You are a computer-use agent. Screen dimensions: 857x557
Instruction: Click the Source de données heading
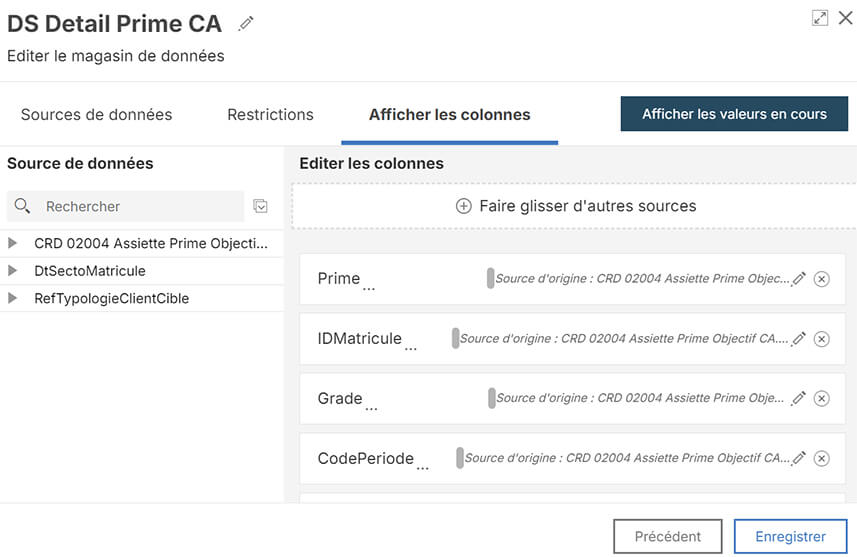[80, 163]
